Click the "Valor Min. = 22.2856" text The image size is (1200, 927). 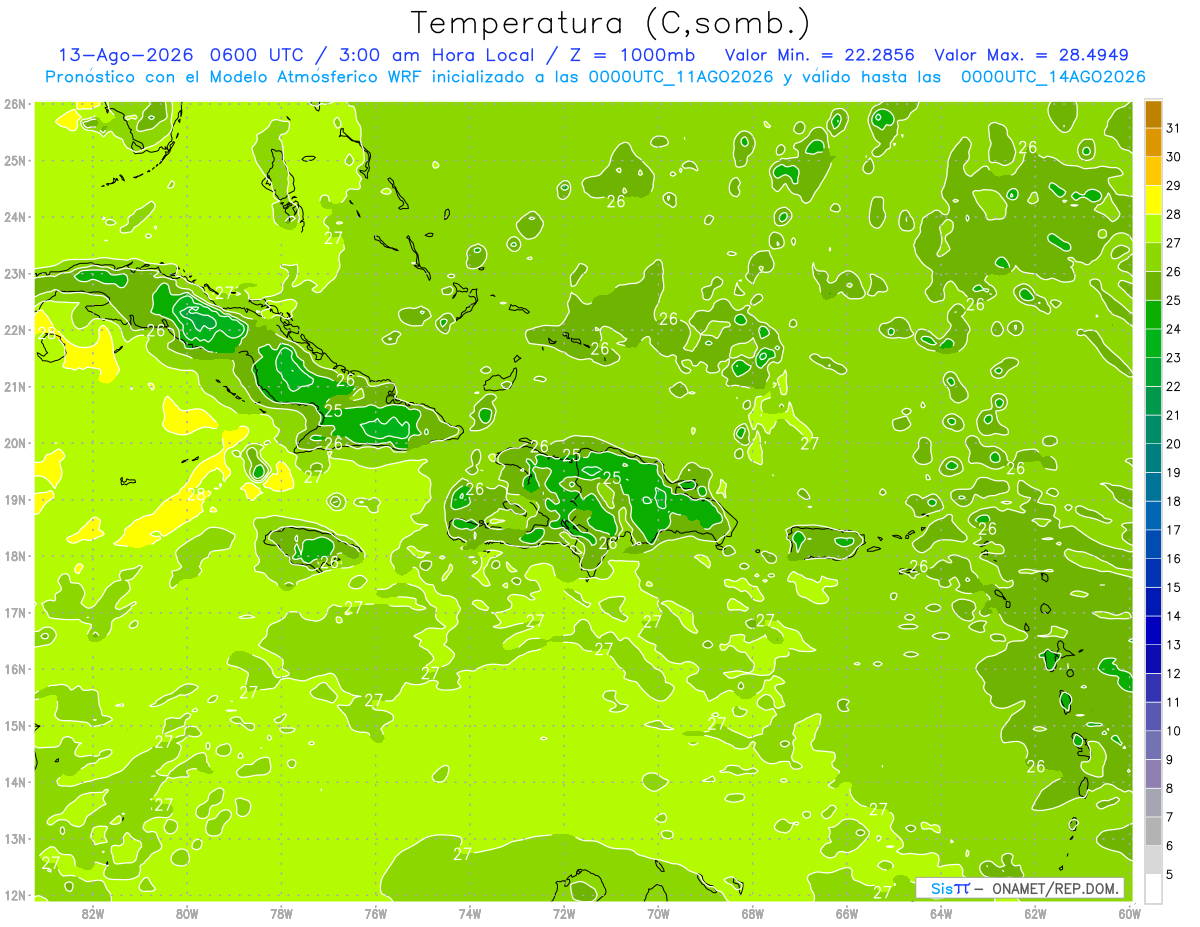[x=820, y=55]
